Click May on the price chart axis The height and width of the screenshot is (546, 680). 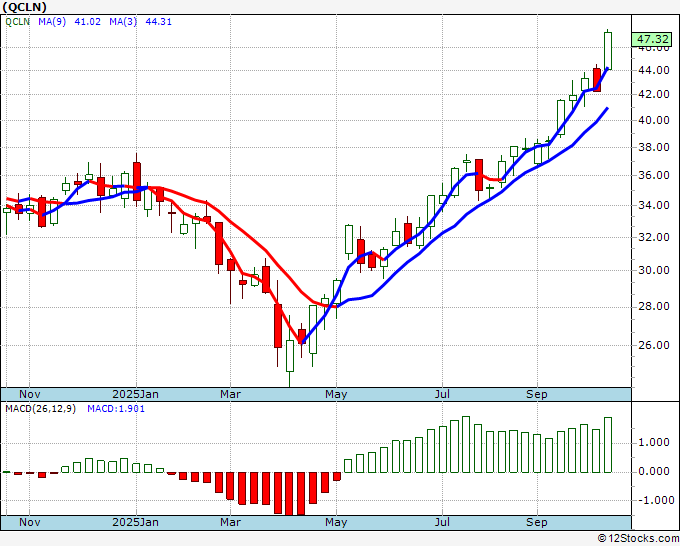tap(336, 394)
